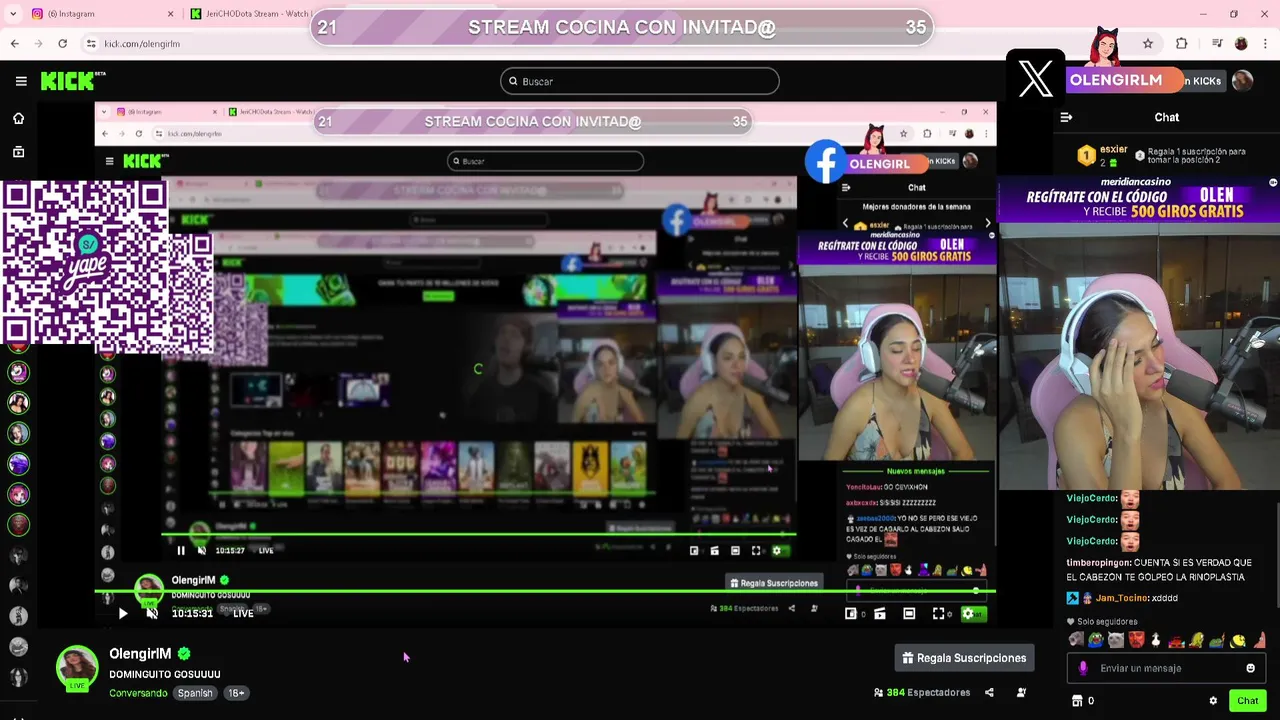Open Jam_Tocino's username in the chat

click(1122, 598)
